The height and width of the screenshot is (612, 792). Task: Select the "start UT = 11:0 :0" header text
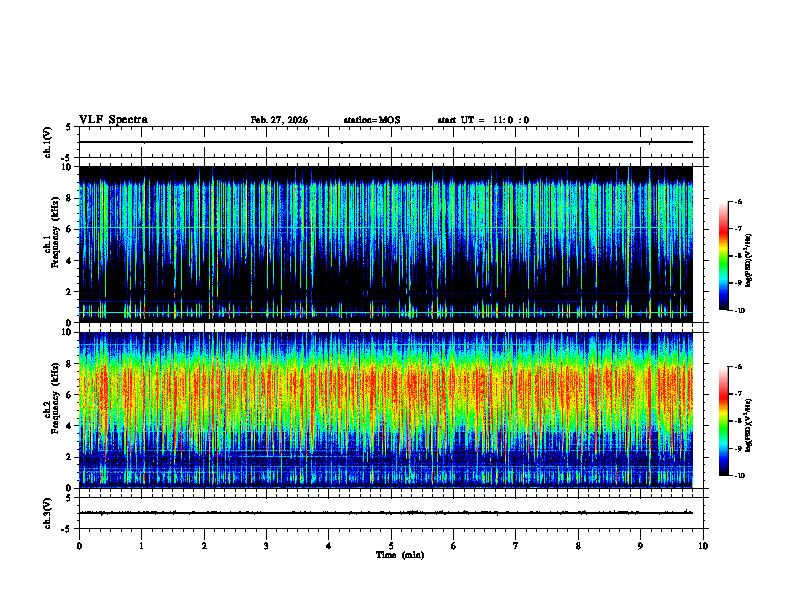pyautogui.click(x=483, y=120)
